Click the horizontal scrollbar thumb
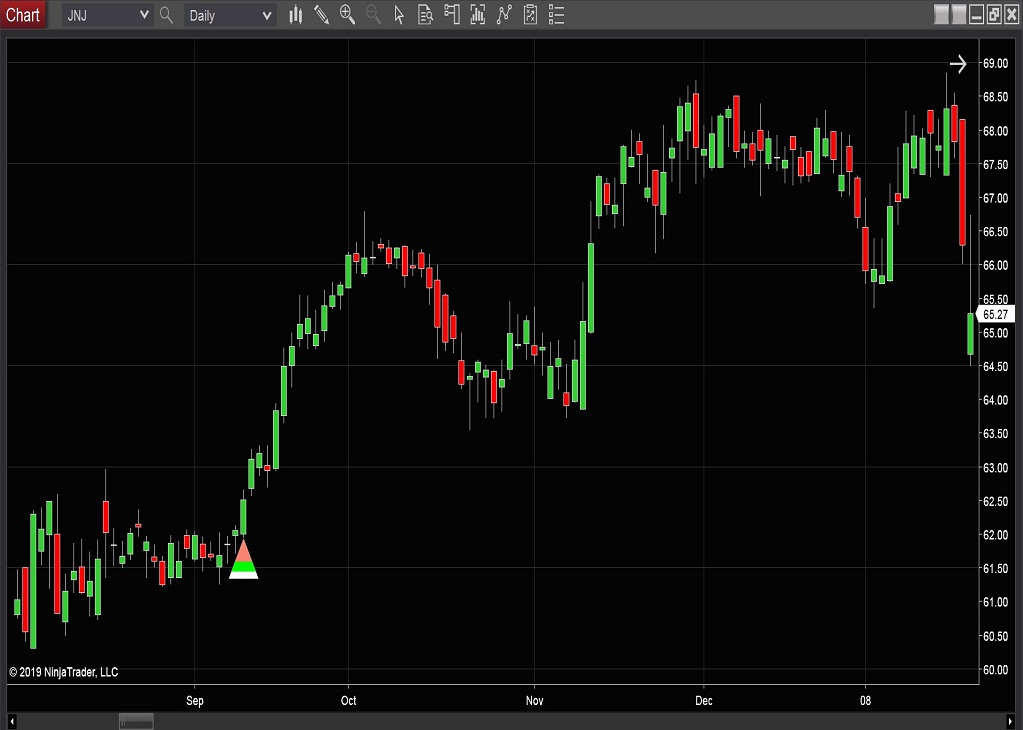 click(136, 721)
